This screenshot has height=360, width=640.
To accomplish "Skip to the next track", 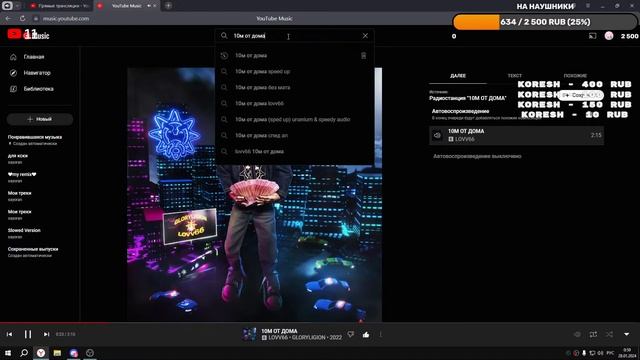I will coord(46,334).
